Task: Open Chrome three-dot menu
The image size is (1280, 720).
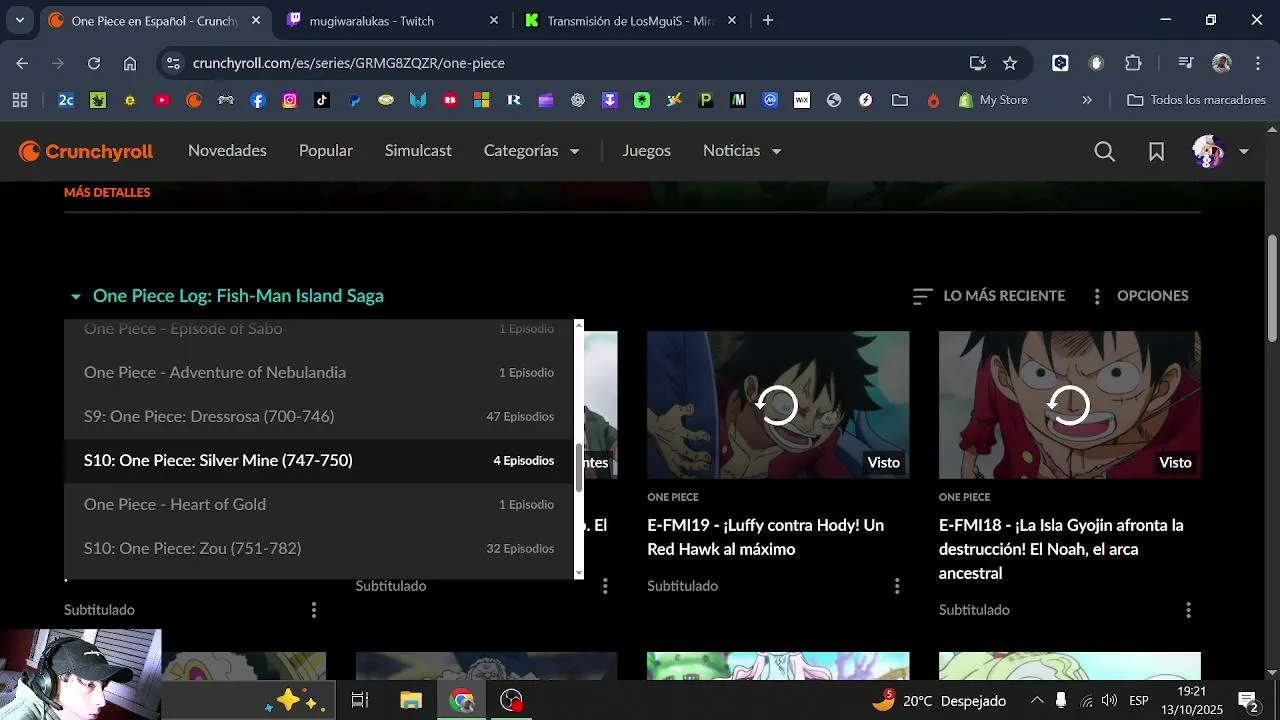Action: [1258, 63]
